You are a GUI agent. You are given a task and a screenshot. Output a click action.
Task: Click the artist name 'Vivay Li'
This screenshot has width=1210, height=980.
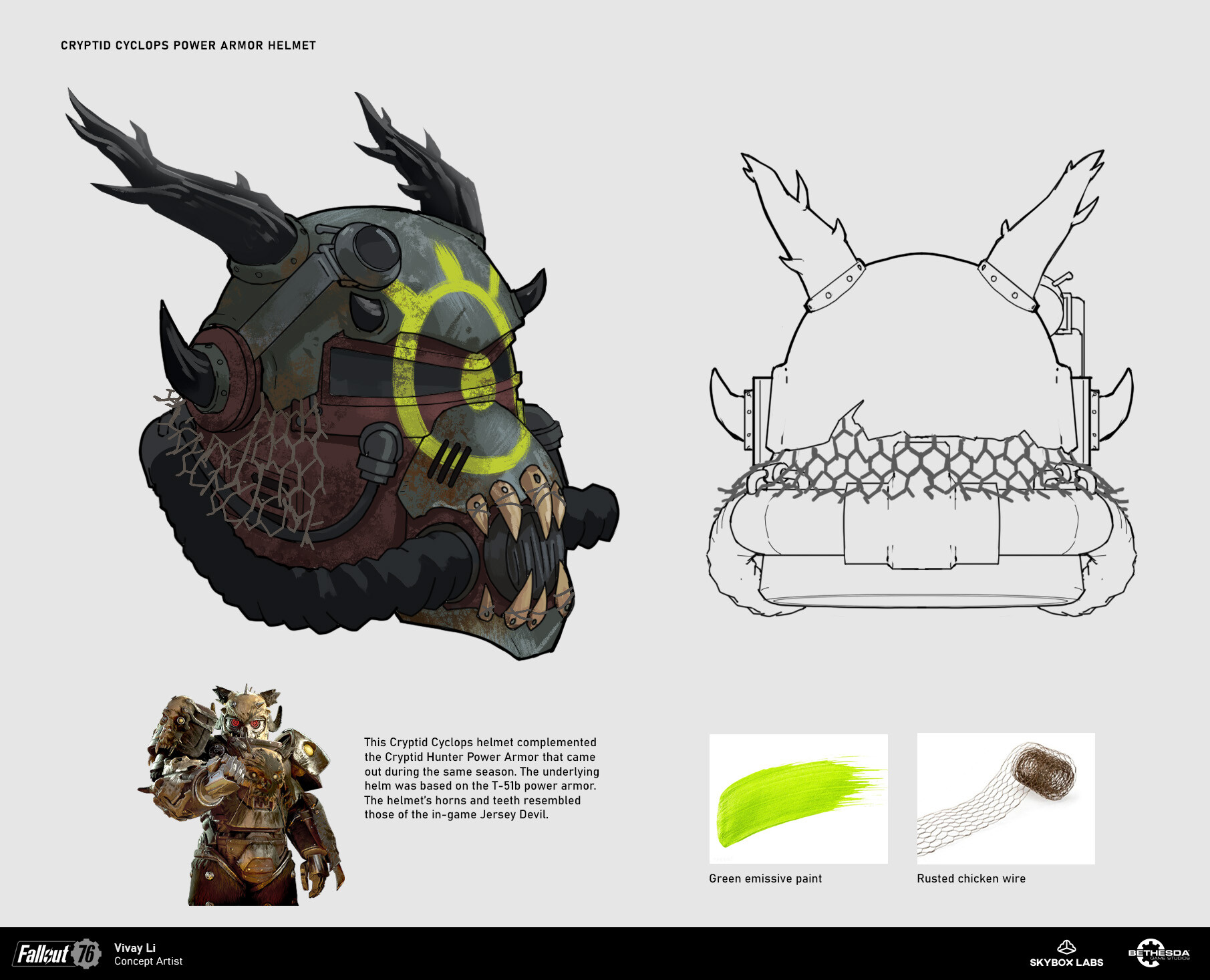click(x=135, y=948)
